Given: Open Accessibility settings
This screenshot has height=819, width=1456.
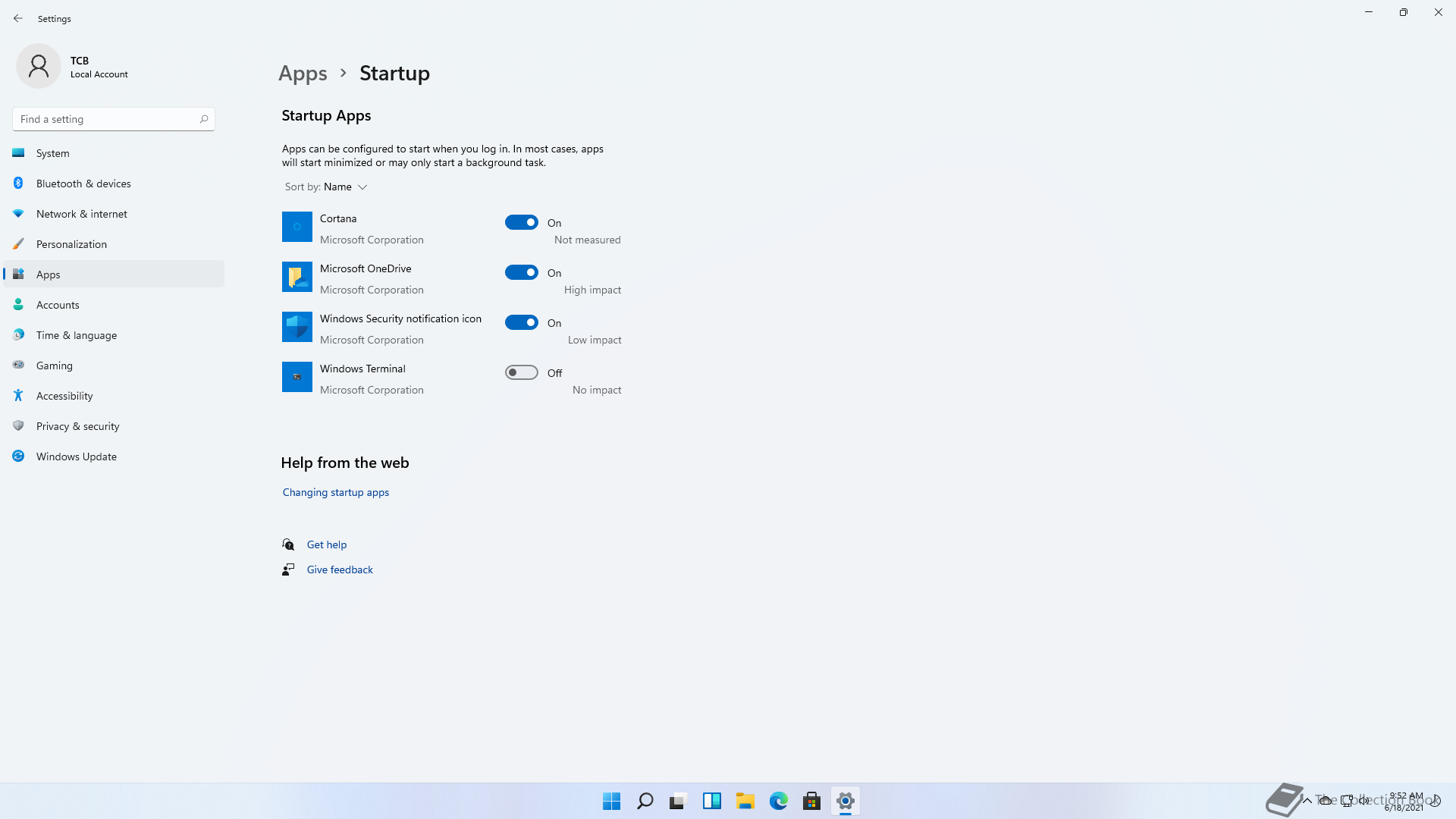Looking at the screenshot, I should (114, 396).
